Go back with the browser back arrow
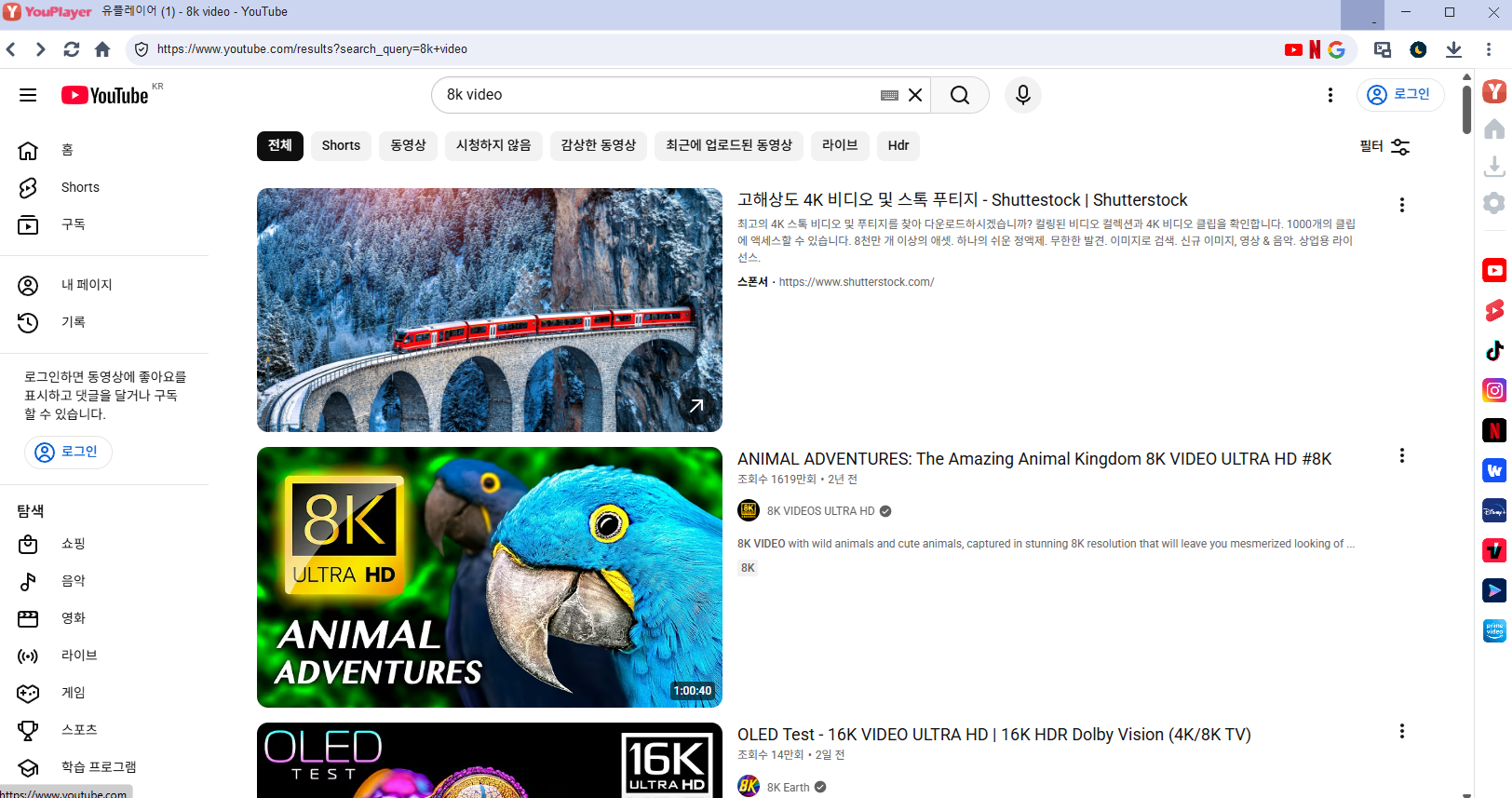The width and height of the screenshot is (1512, 798). (x=11, y=49)
